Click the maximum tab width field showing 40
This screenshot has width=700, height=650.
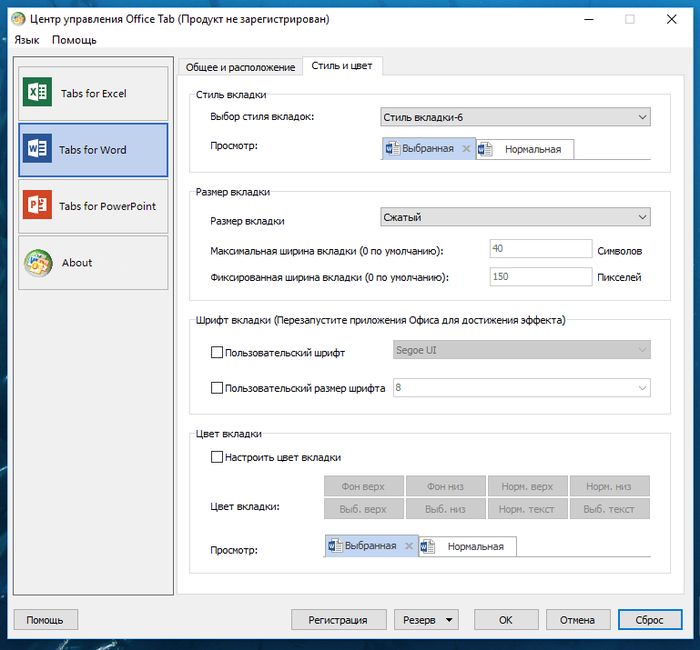point(541,248)
